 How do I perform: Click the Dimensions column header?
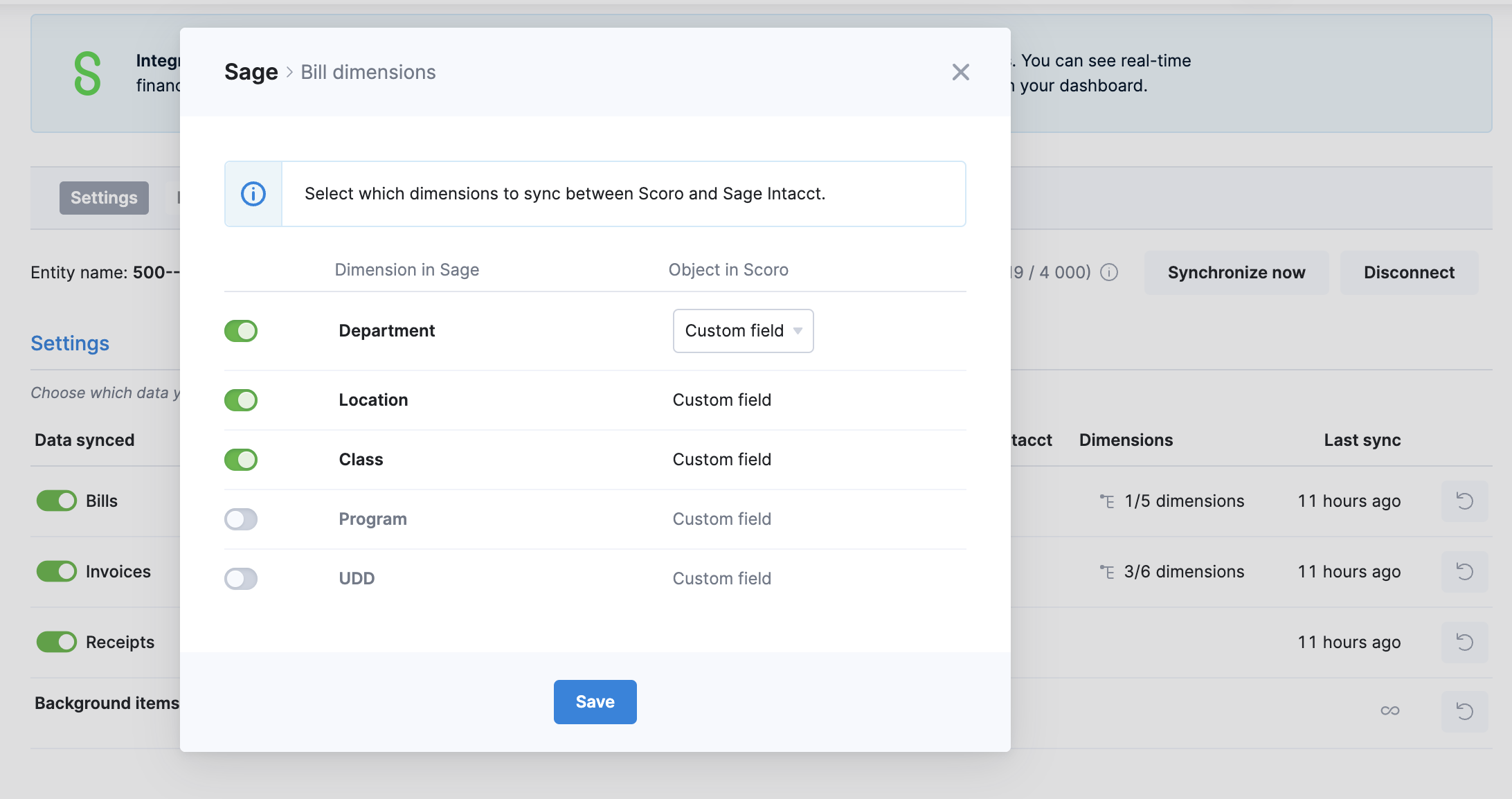coord(1126,440)
